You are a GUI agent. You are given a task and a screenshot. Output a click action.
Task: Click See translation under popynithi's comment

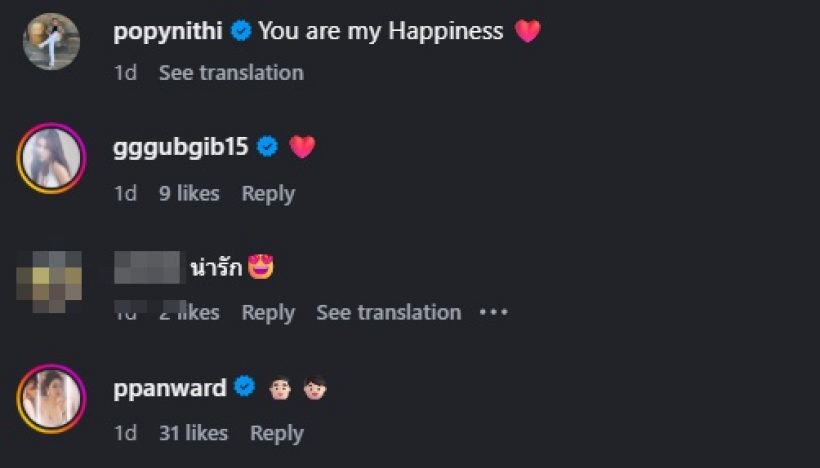[230, 73]
